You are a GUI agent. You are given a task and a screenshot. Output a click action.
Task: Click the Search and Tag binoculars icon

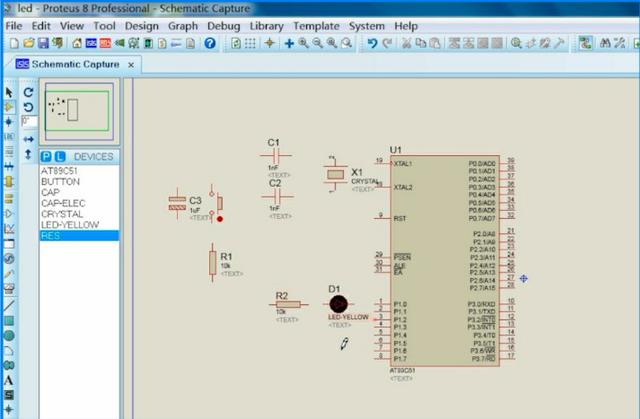point(605,43)
